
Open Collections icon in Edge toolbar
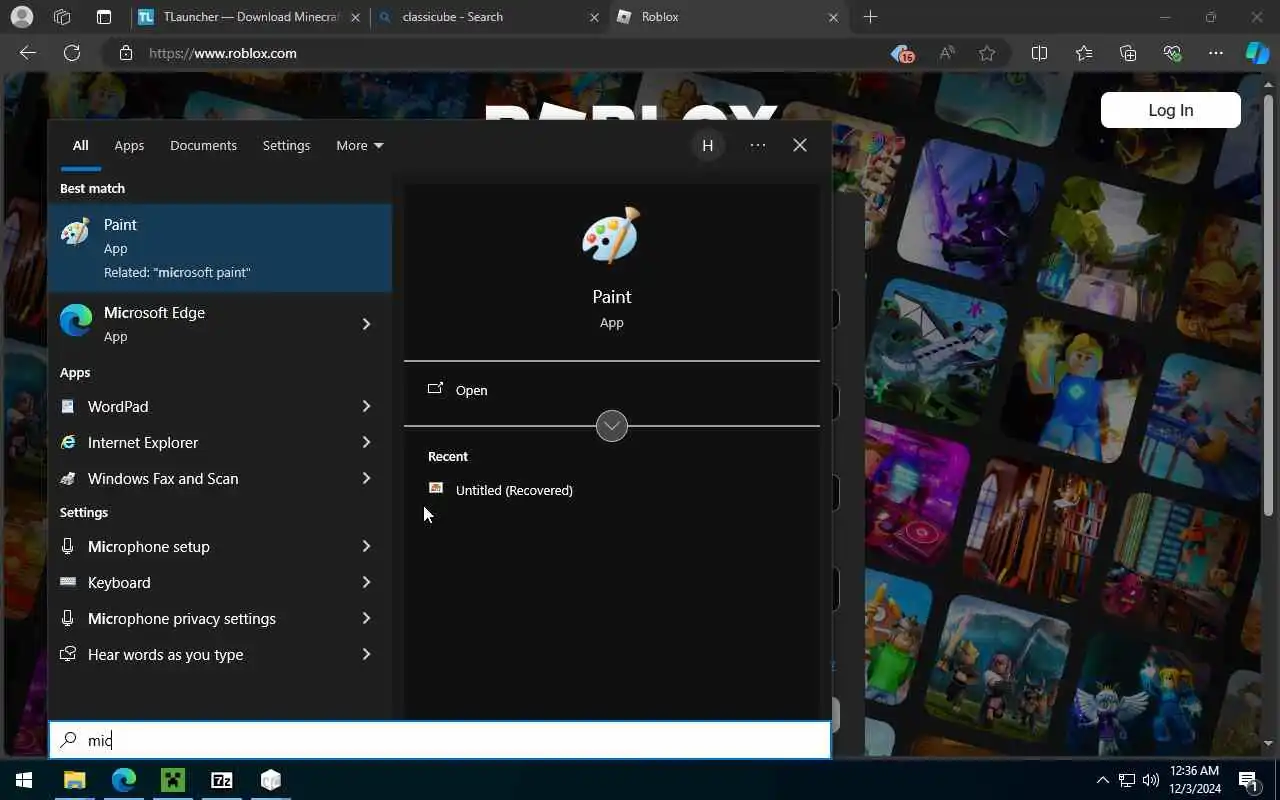[1128, 53]
